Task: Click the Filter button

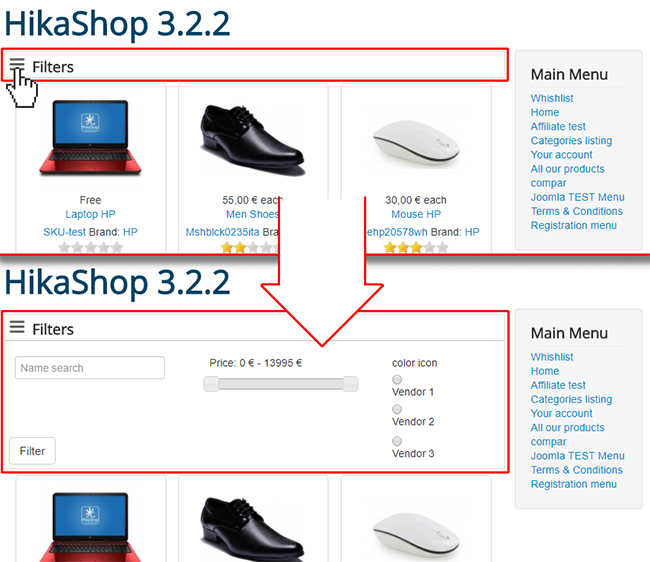Action: click(32, 451)
